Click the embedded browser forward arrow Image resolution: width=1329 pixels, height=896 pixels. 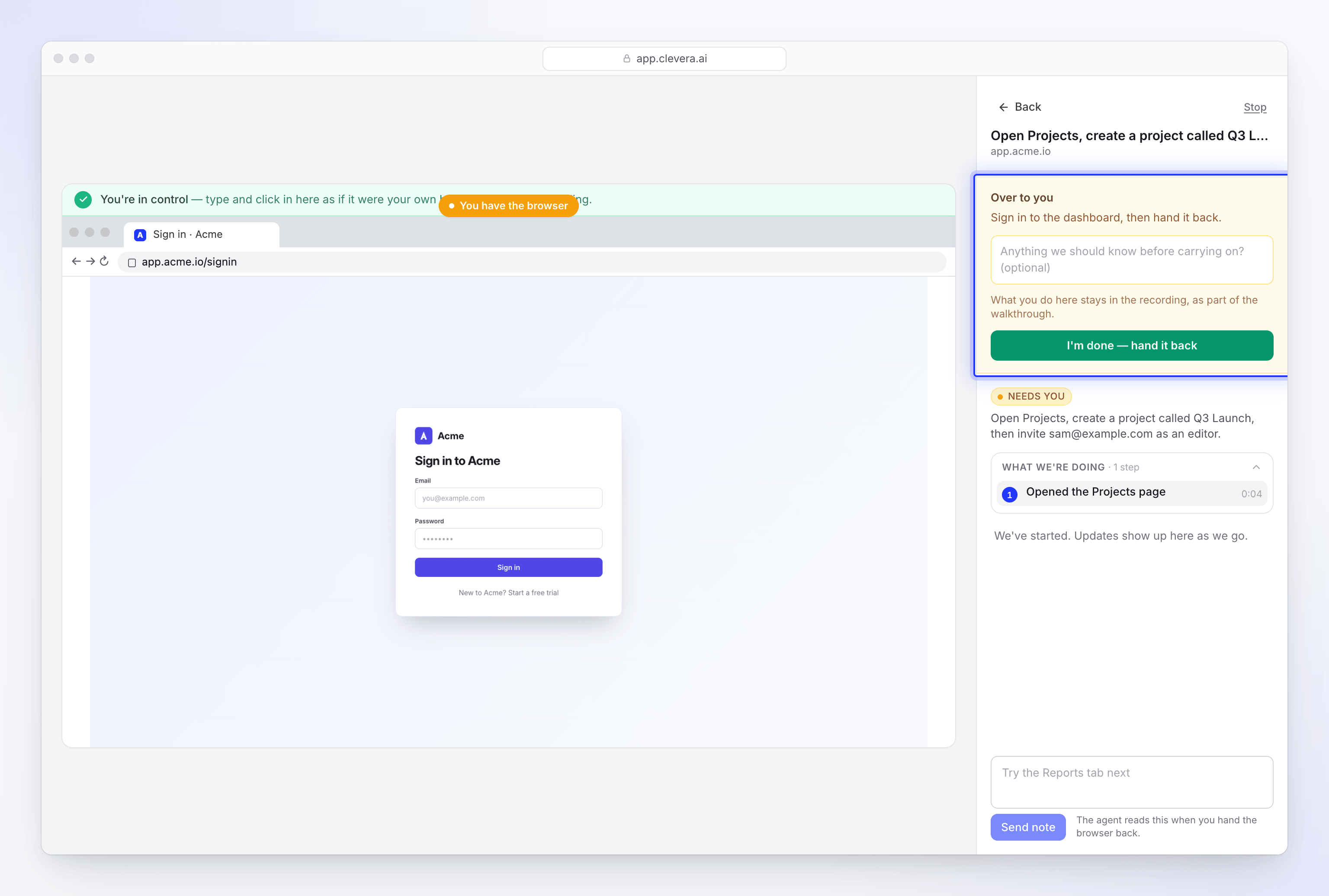tap(90, 261)
